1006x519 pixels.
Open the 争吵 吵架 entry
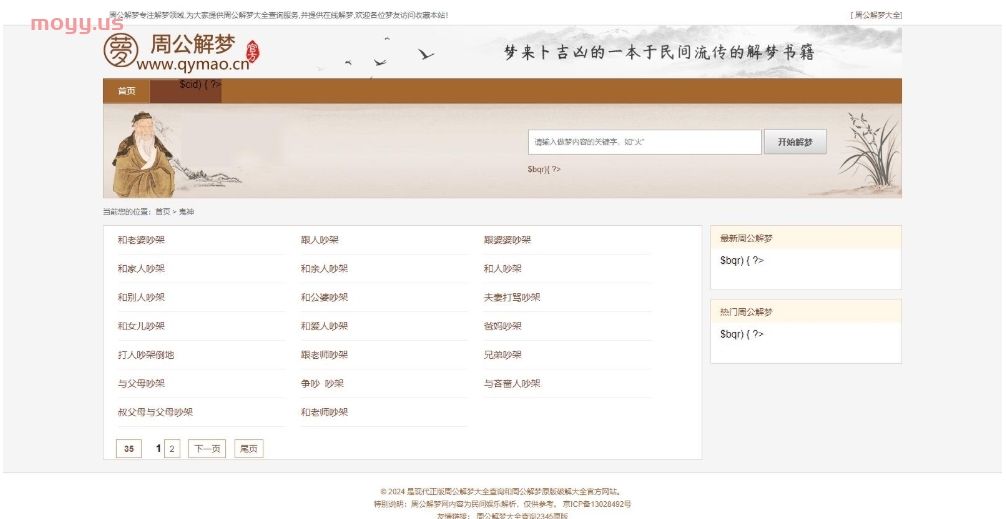click(x=322, y=384)
